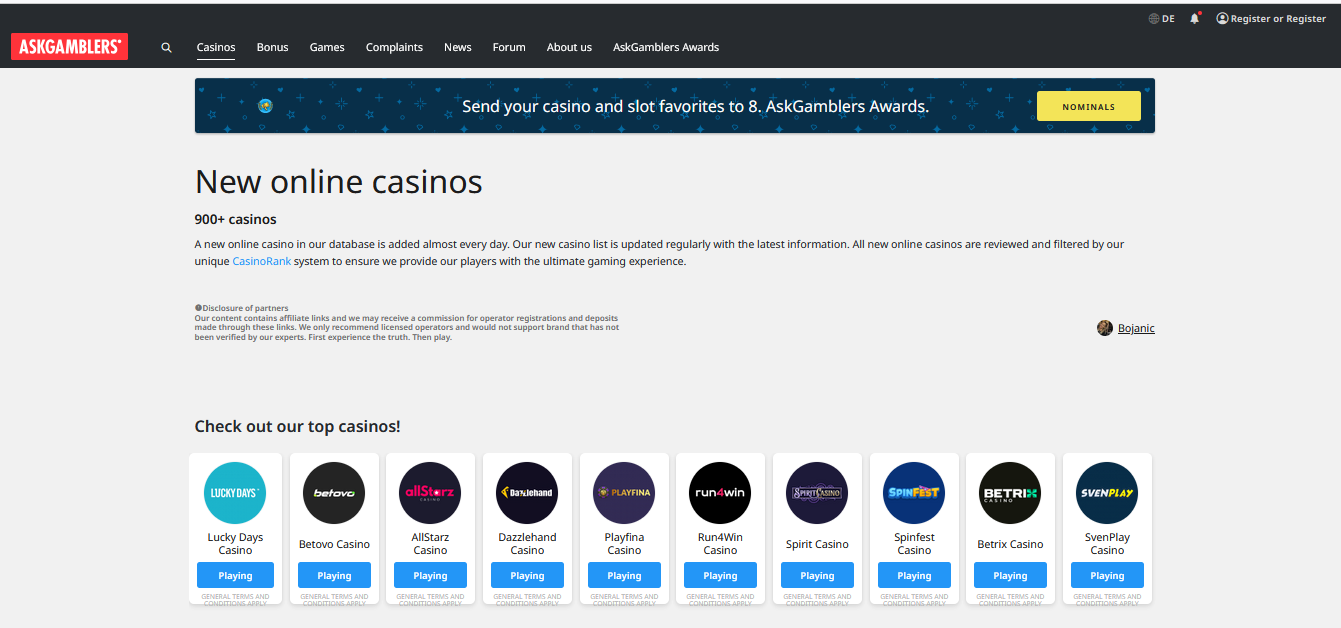This screenshot has width=1341, height=628.
Task: Click the Betovo casino logo
Action: [x=334, y=493]
